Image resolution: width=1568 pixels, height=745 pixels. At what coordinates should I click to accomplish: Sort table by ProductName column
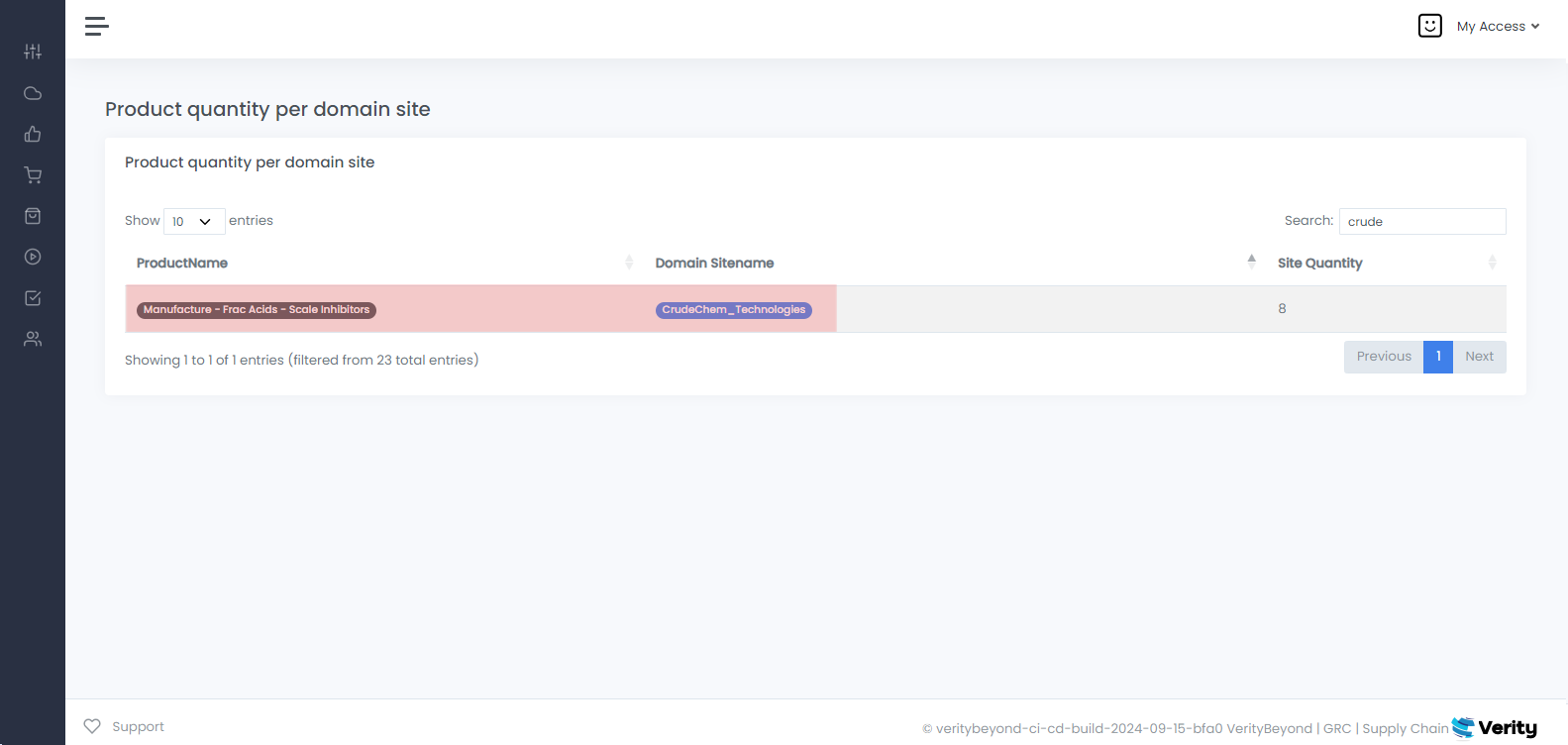pyautogui.click(x=182, y=263)
